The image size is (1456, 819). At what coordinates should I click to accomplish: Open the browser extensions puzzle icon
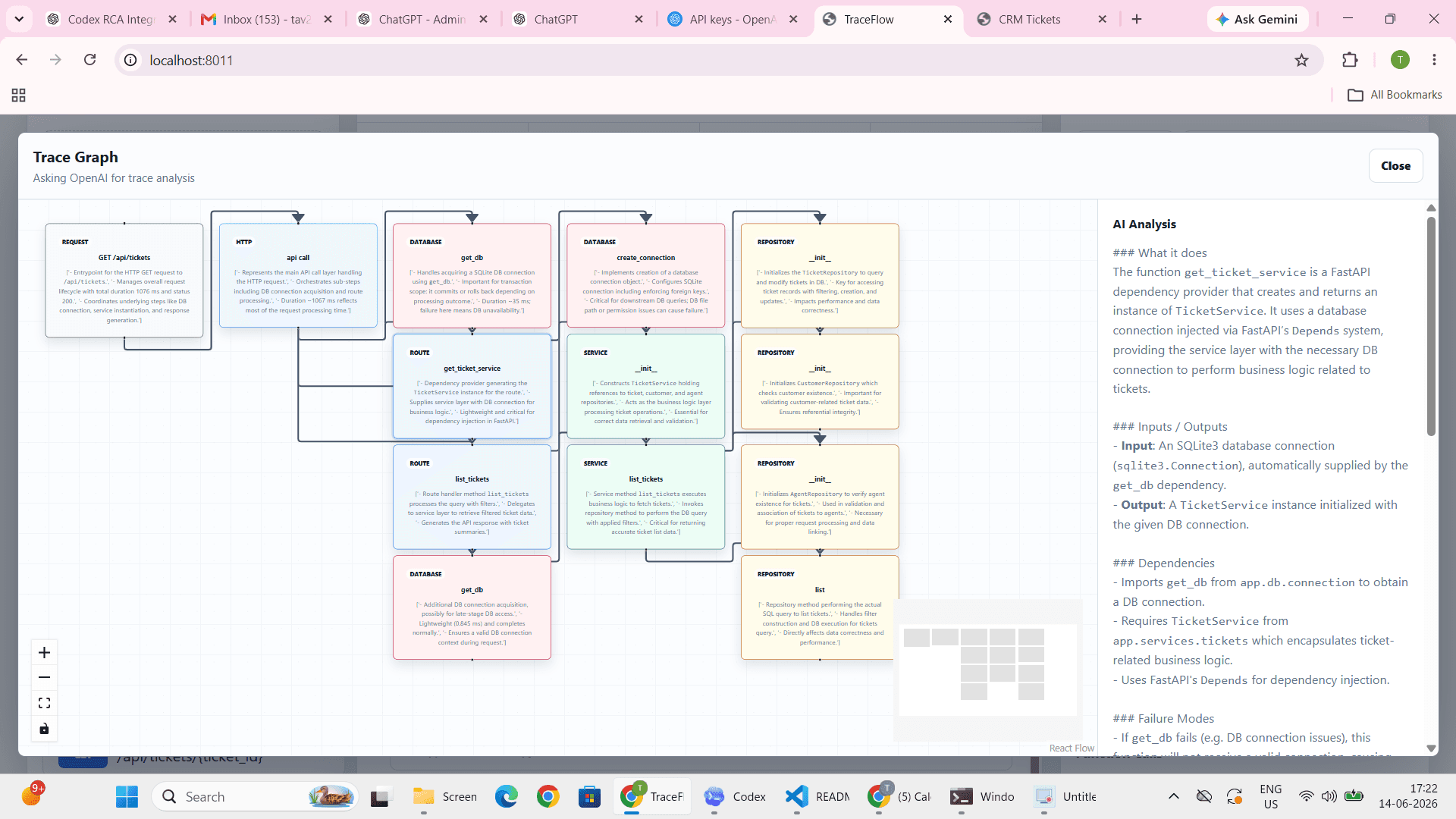click(1350, 60)
